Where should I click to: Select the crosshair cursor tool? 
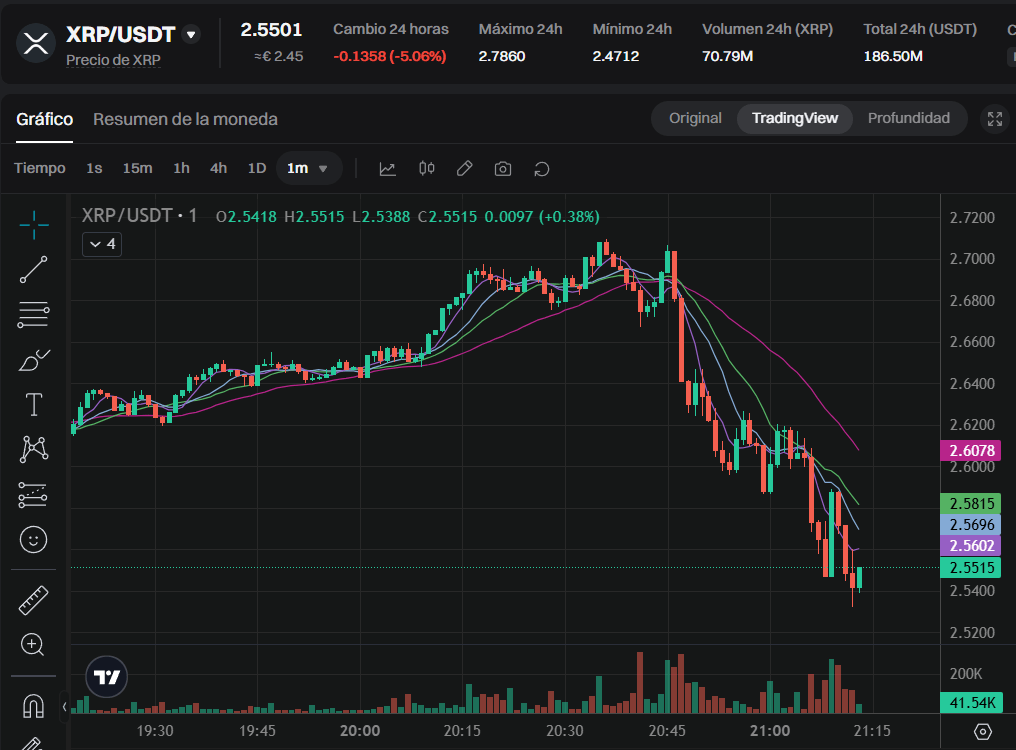click(x=34, y=226)
